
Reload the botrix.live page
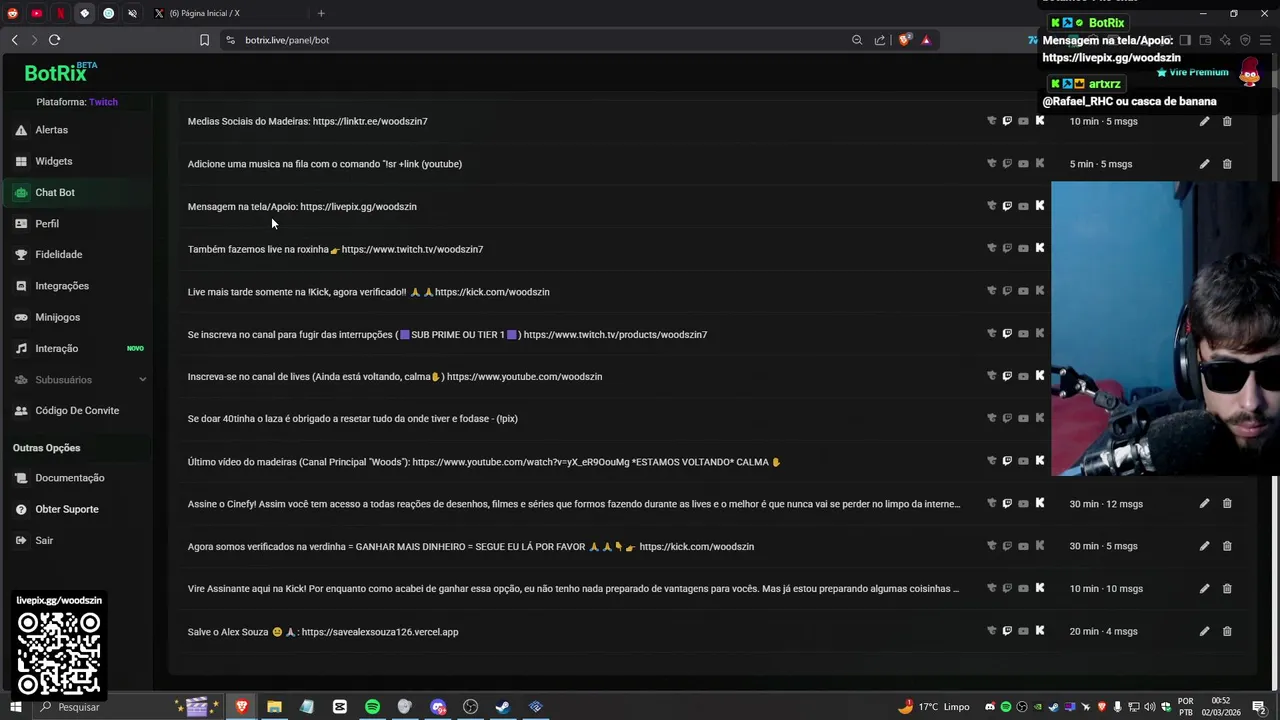[54, 40]
